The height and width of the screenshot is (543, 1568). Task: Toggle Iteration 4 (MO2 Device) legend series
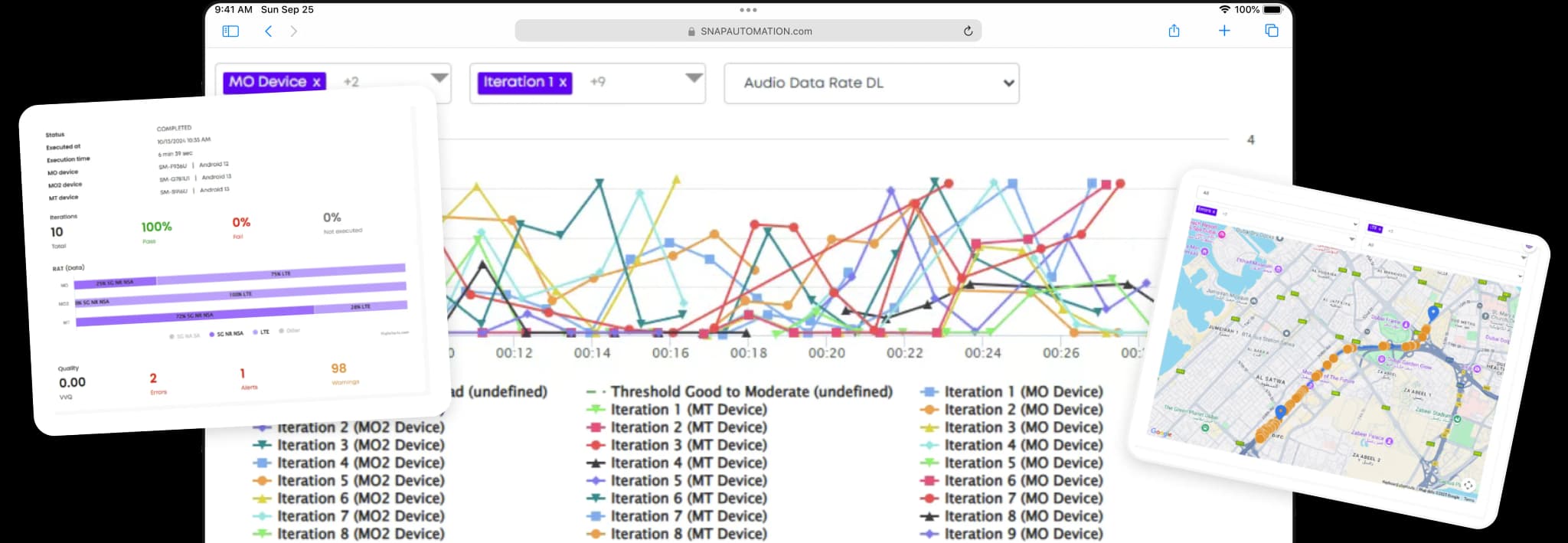360,463
